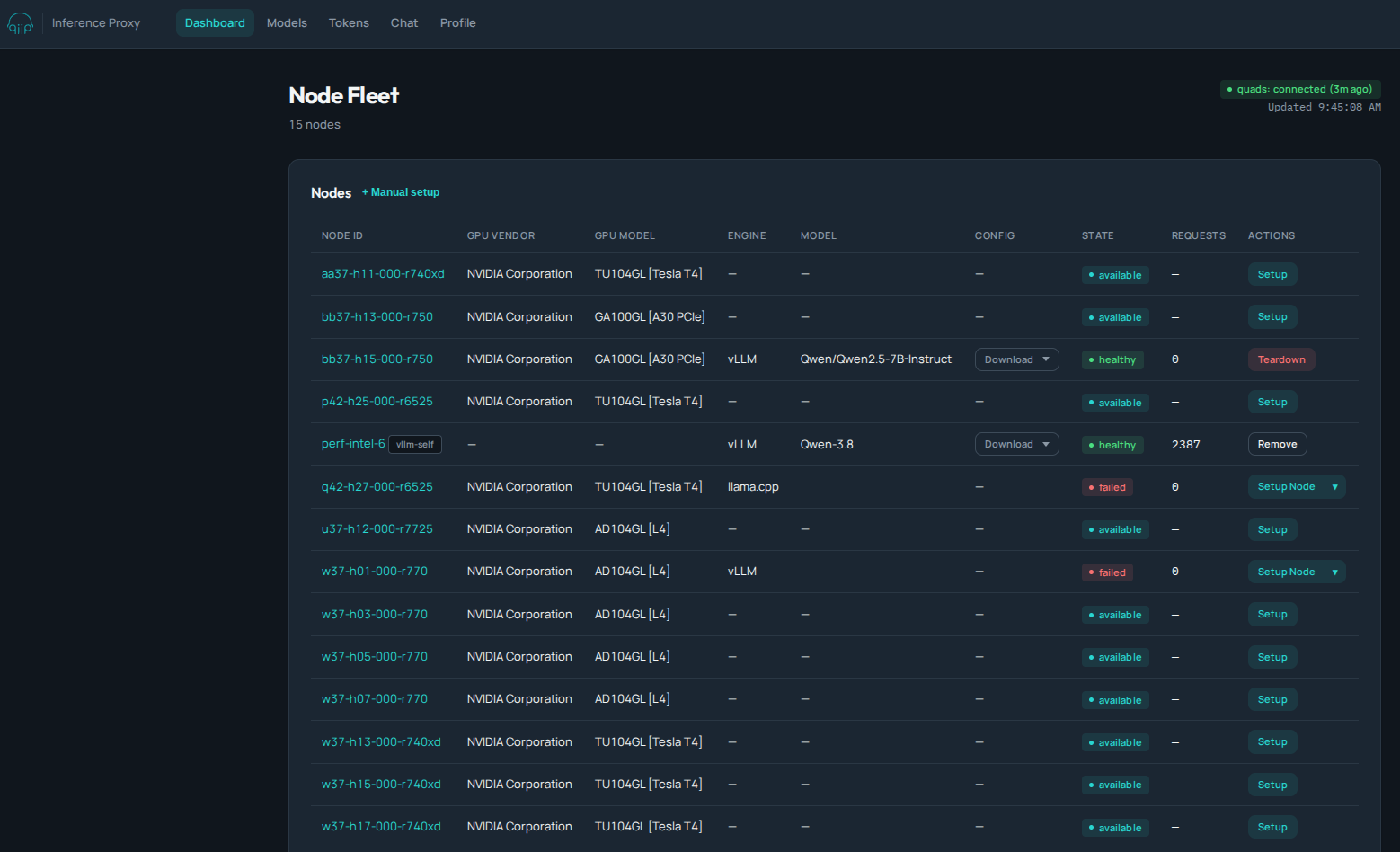Open the Dashboard tab

[x=215, y=23]
